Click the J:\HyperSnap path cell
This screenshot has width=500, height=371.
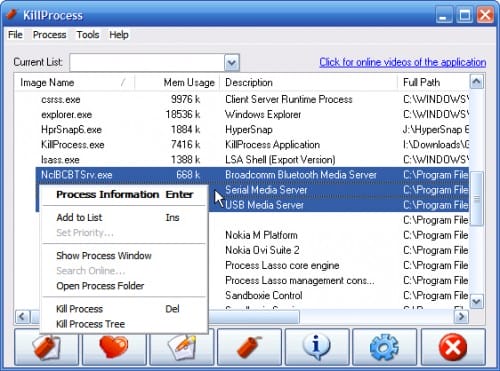point(436,129)
